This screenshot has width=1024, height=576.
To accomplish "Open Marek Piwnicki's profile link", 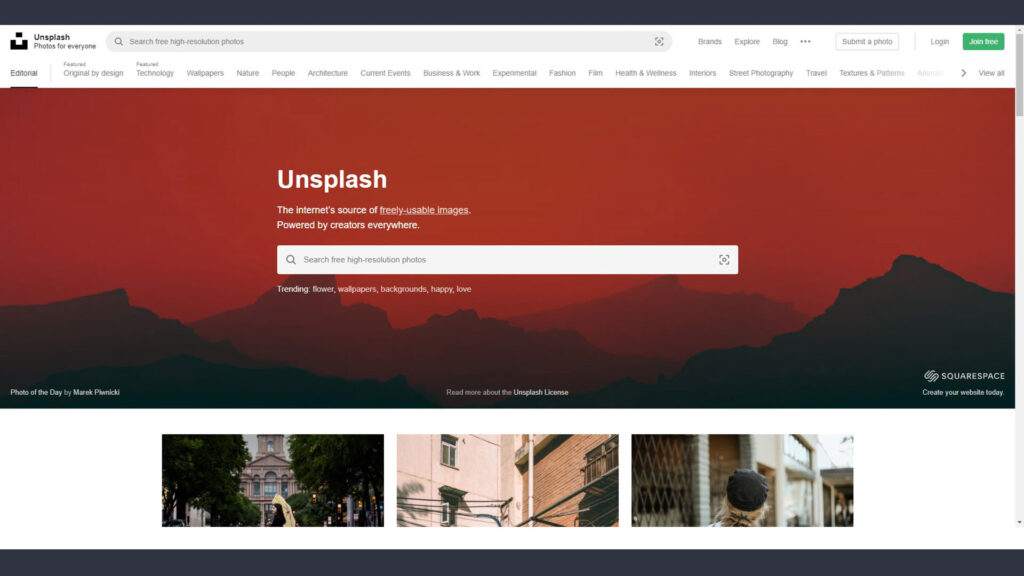I will click(x=96, y=392).
